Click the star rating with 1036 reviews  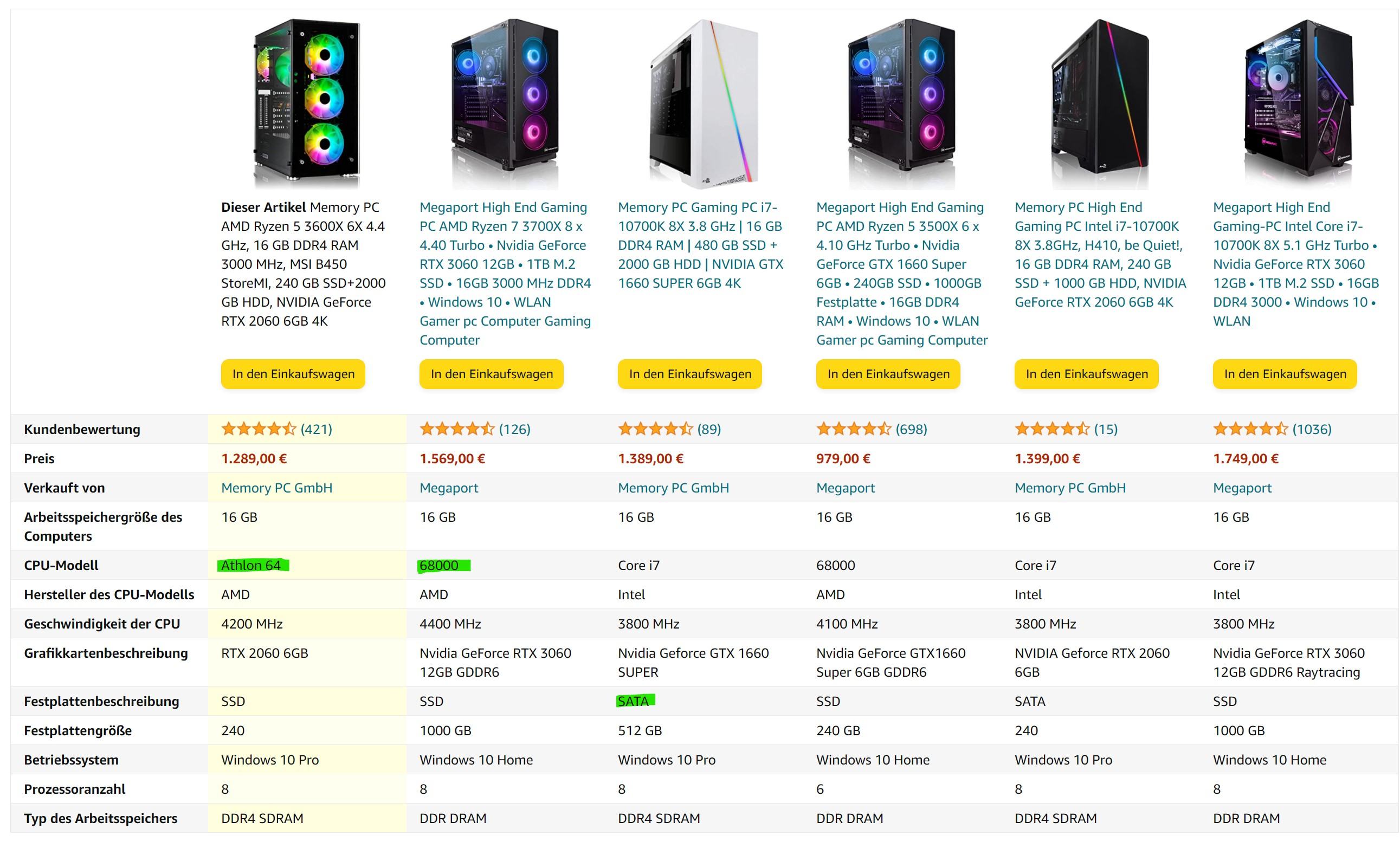point(1250,429)
